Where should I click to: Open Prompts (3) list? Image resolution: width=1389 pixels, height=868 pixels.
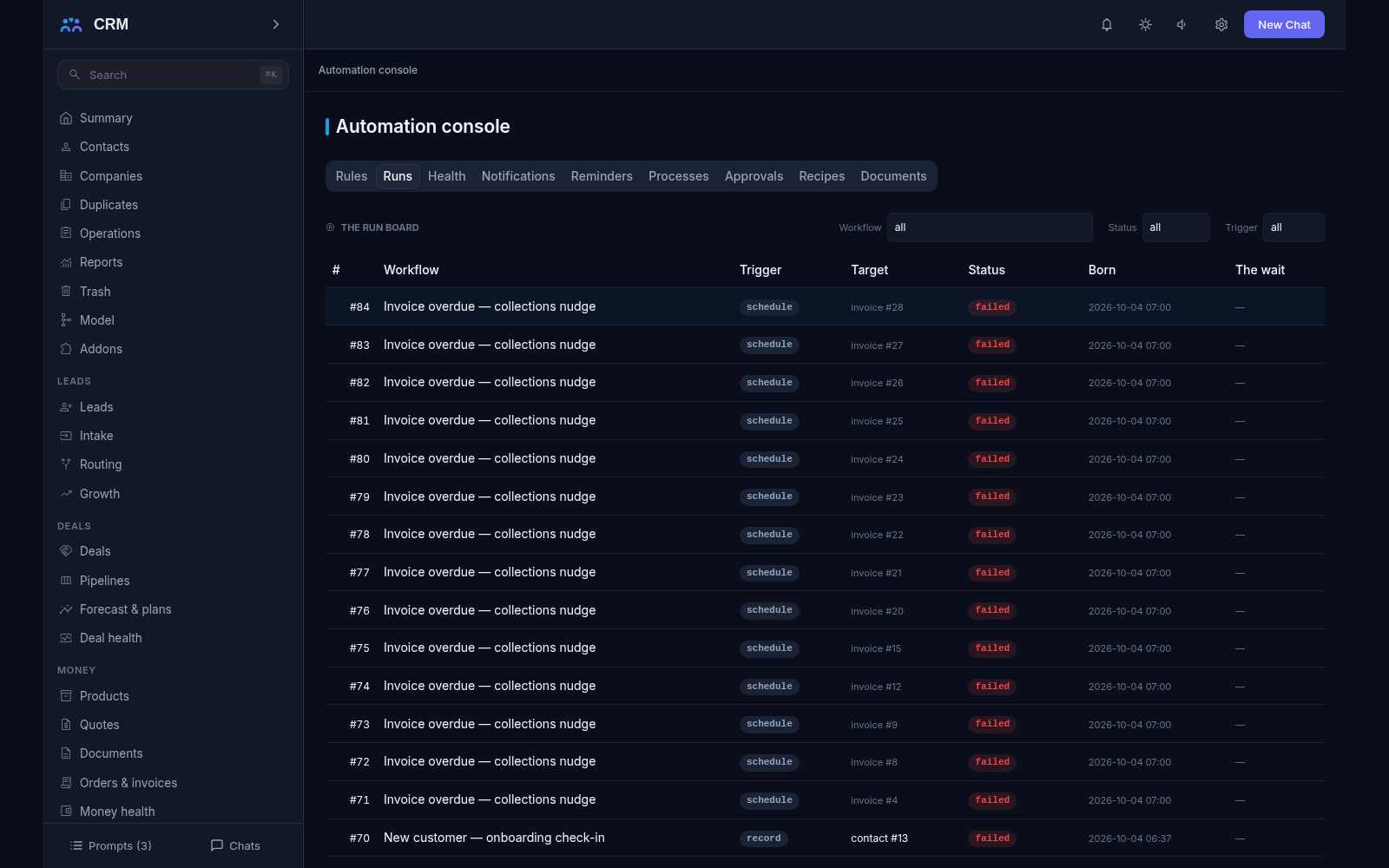tap(111, 845)
